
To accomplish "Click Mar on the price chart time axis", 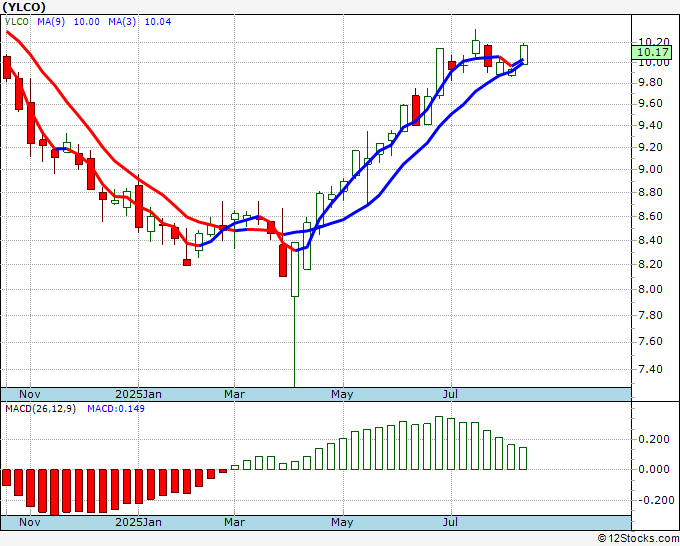I will (x=234, y=394).
